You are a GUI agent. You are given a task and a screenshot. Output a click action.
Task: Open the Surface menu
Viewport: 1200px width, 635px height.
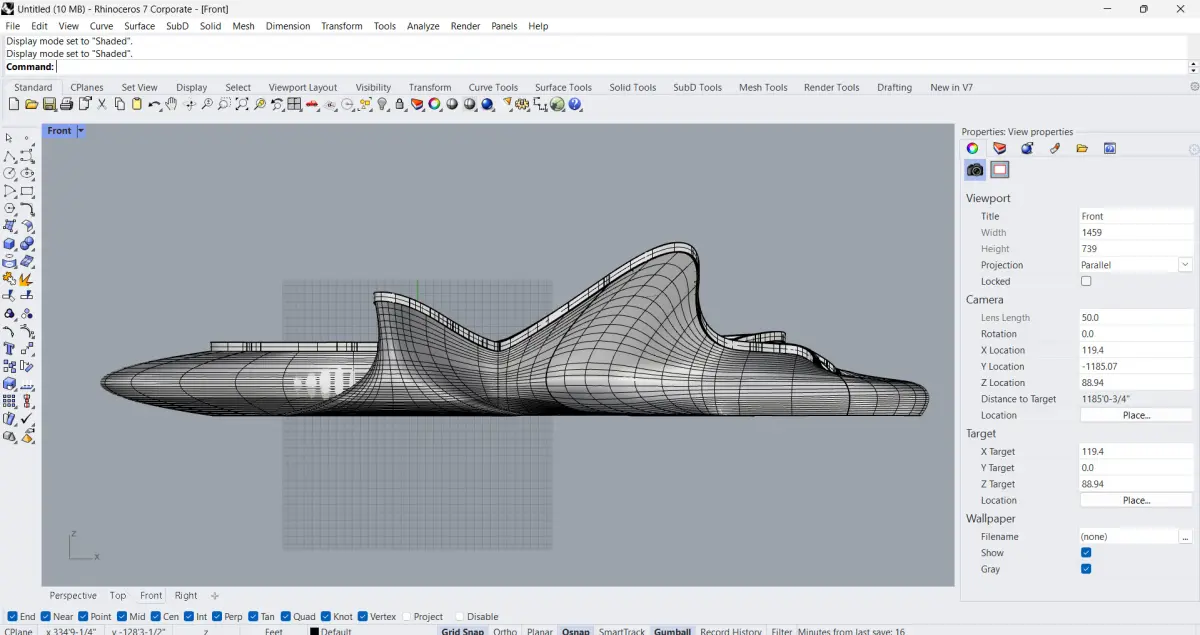pyautogui.click(x=139, y=26)
